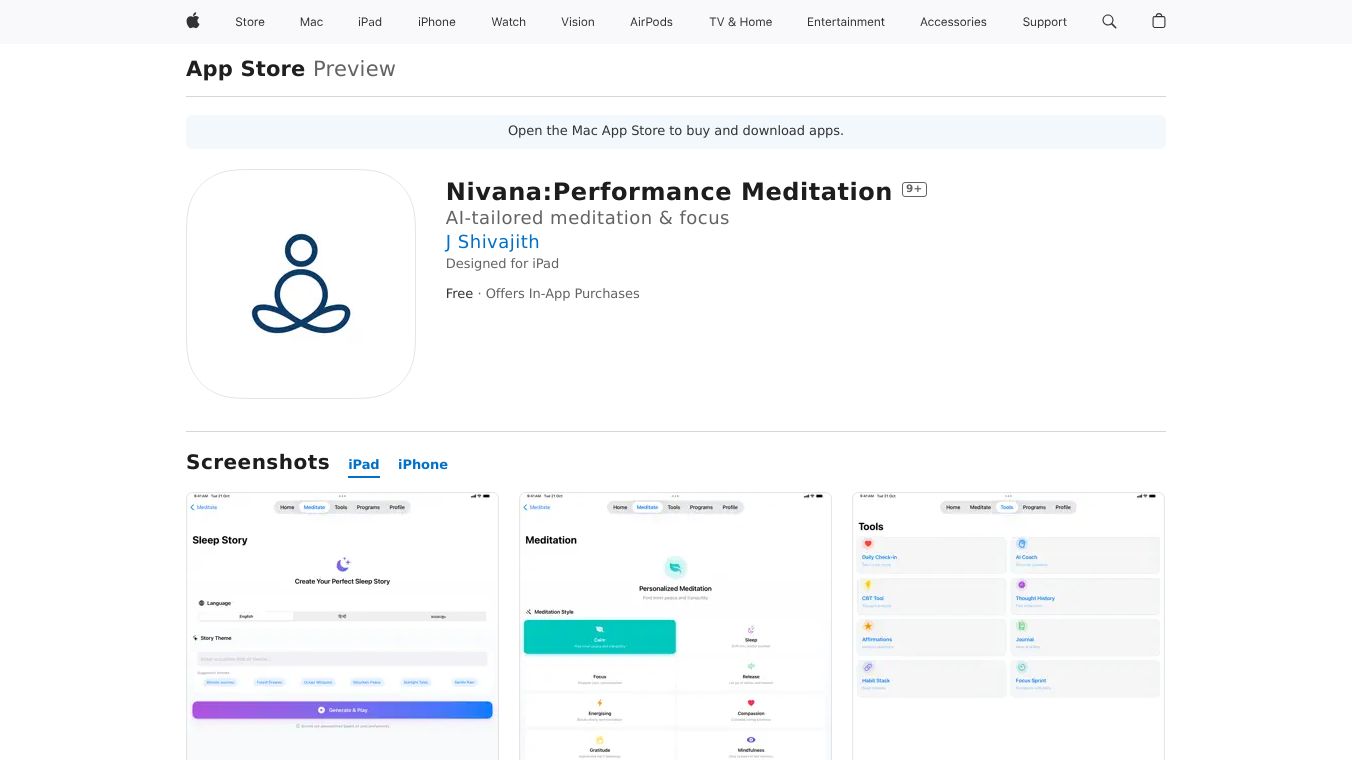Open the search icon in the top bar
The image size is (1352, 760).
1109,21
